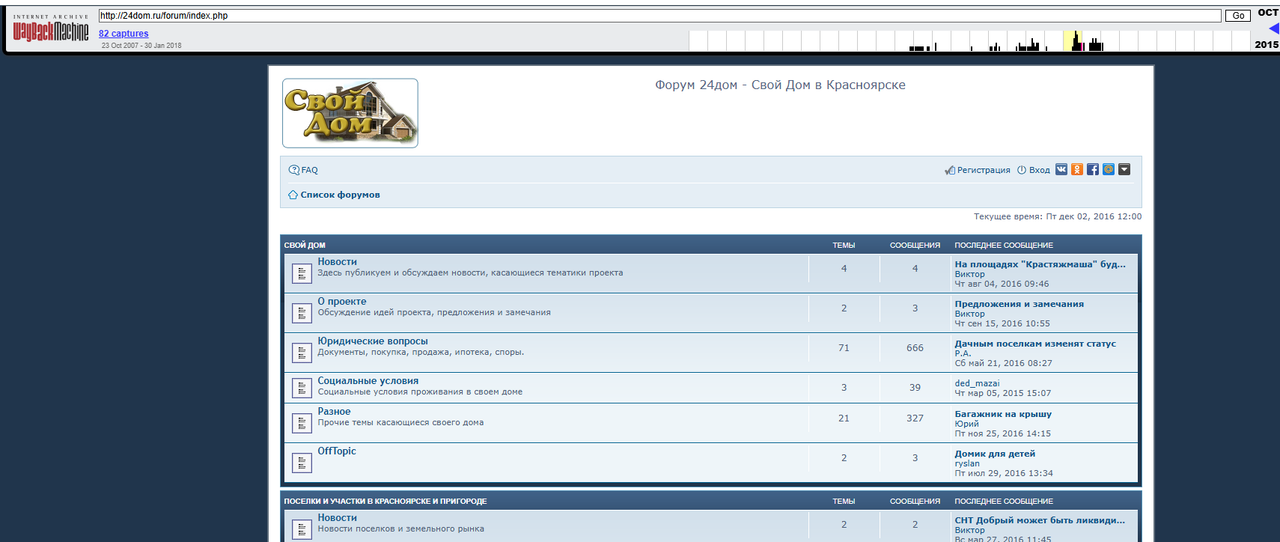
Task: Click the forum icon beside Социальные условия
Action: (x=302, y=387)
